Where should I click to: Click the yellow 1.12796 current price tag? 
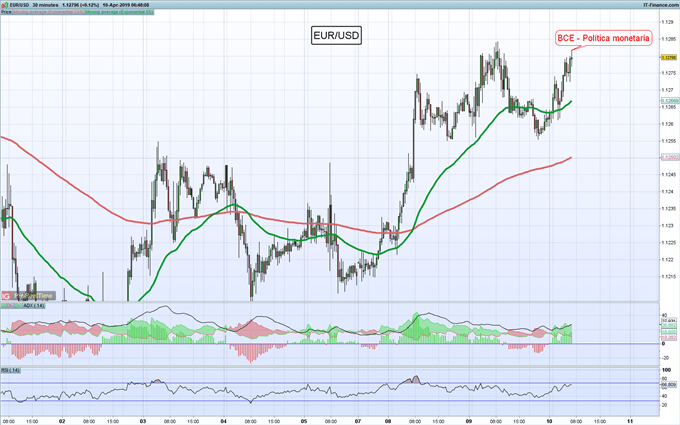(669, 57)
